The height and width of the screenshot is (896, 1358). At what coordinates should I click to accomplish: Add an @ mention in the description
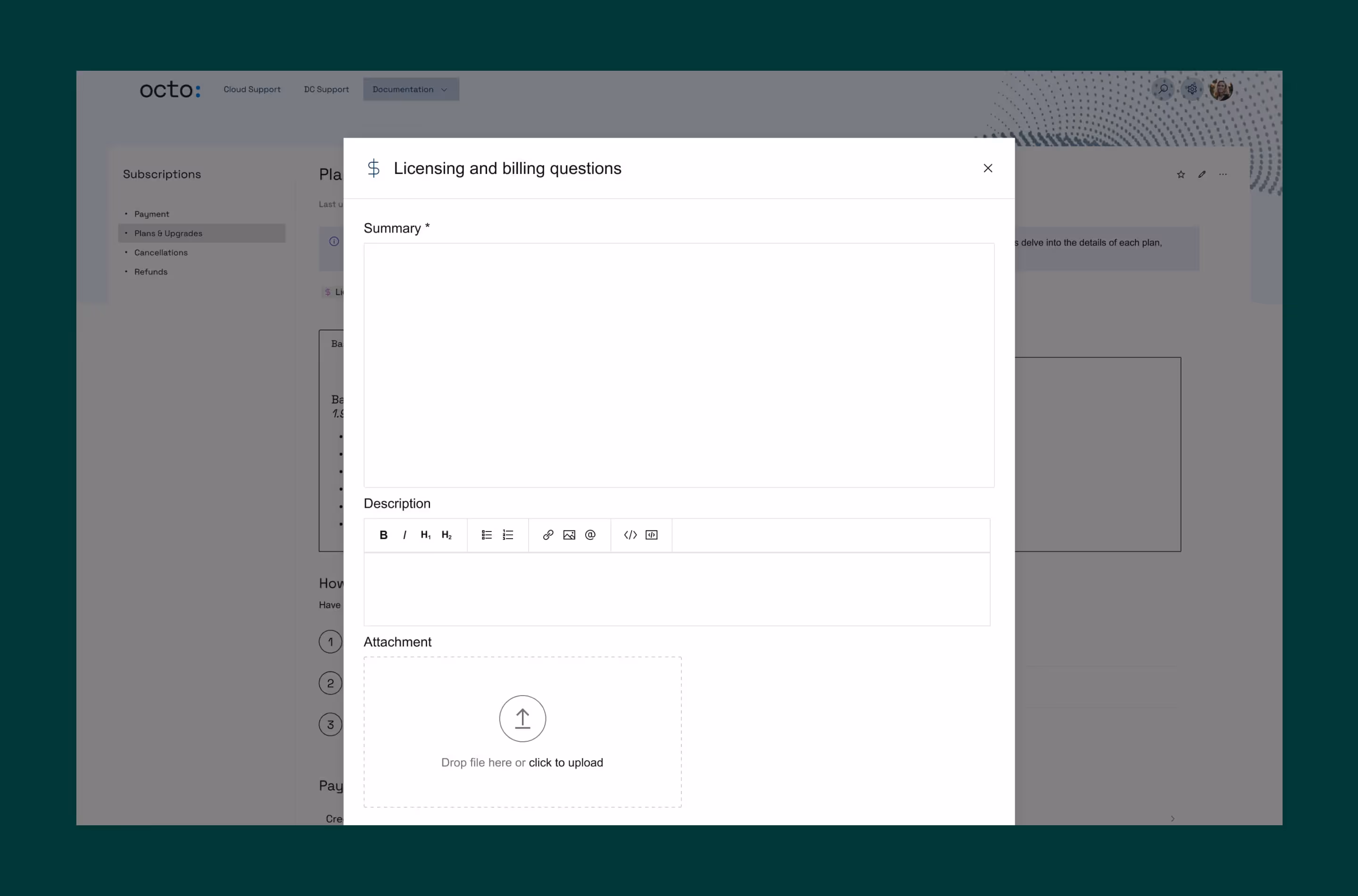(x=590, y=535)
